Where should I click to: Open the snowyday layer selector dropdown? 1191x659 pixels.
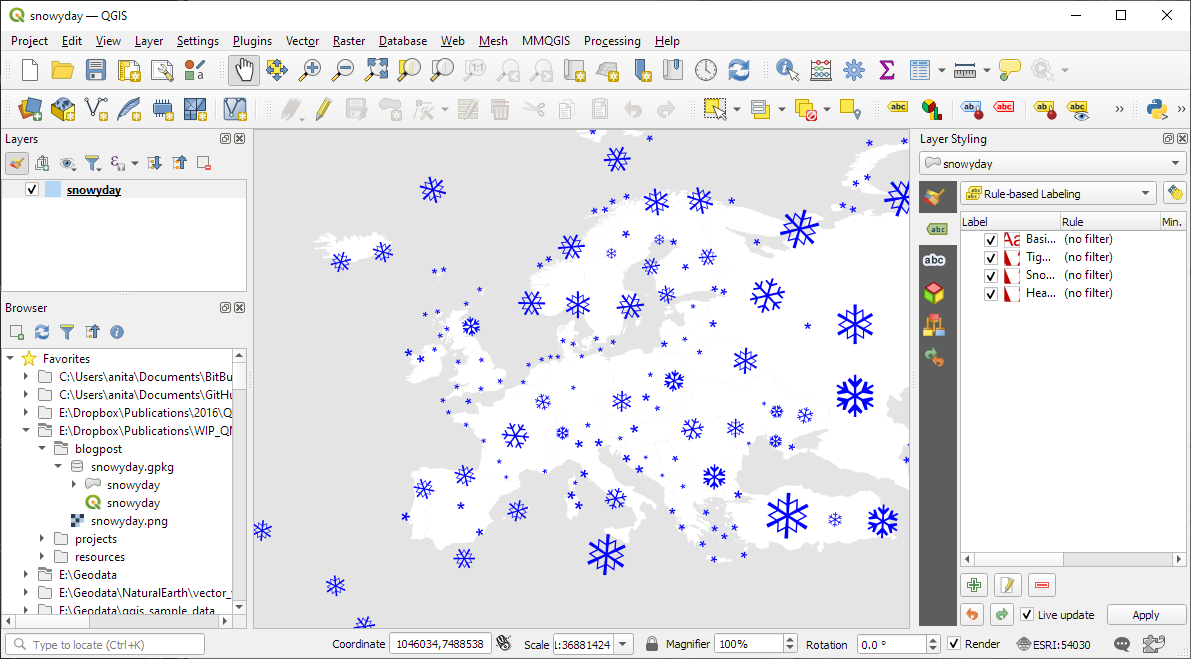(x=1052, y=163)
